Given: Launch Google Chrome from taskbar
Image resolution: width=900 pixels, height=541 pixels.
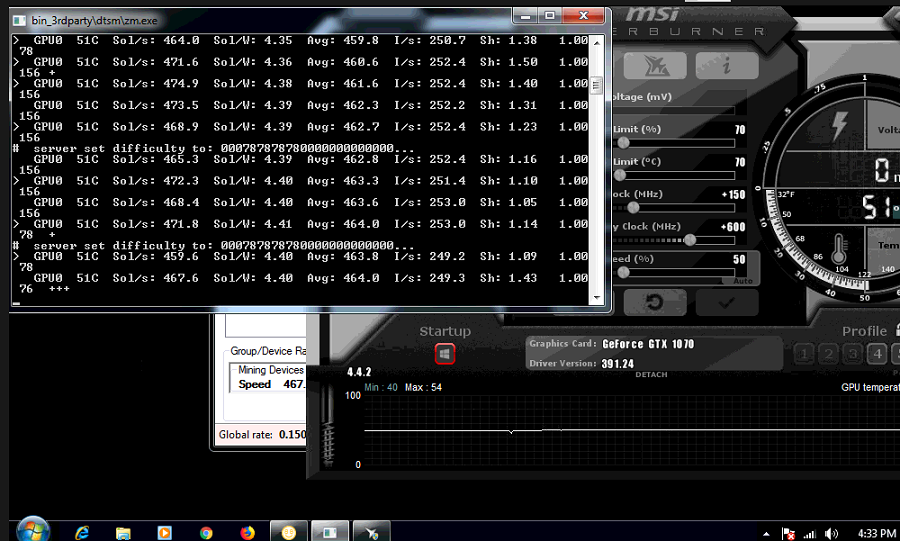Looking at the screenshot, I should pos(206,533).
